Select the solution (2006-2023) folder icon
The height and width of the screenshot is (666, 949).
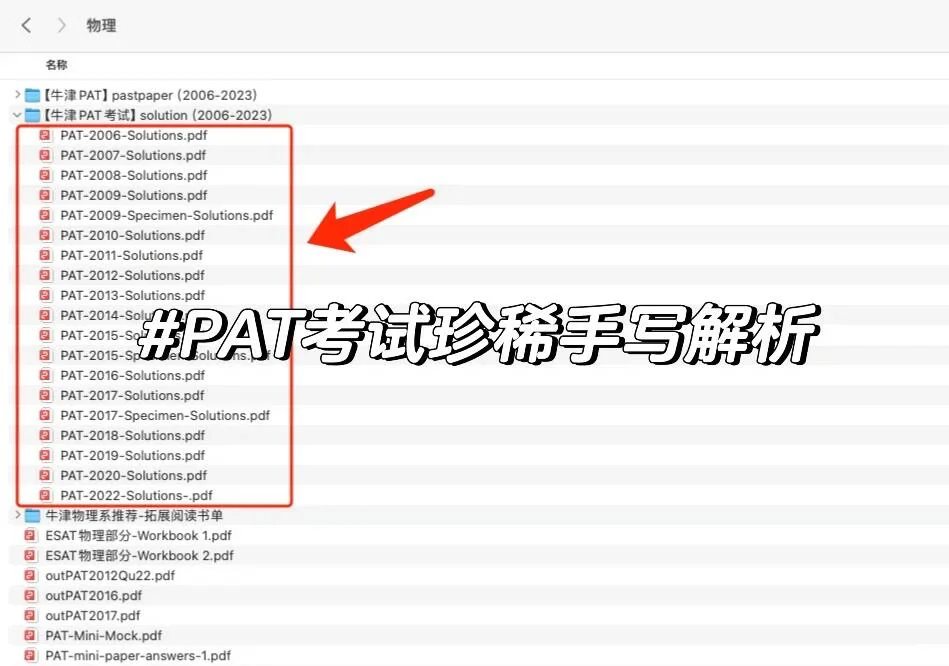pyautogui.click(x=32, y=115)
